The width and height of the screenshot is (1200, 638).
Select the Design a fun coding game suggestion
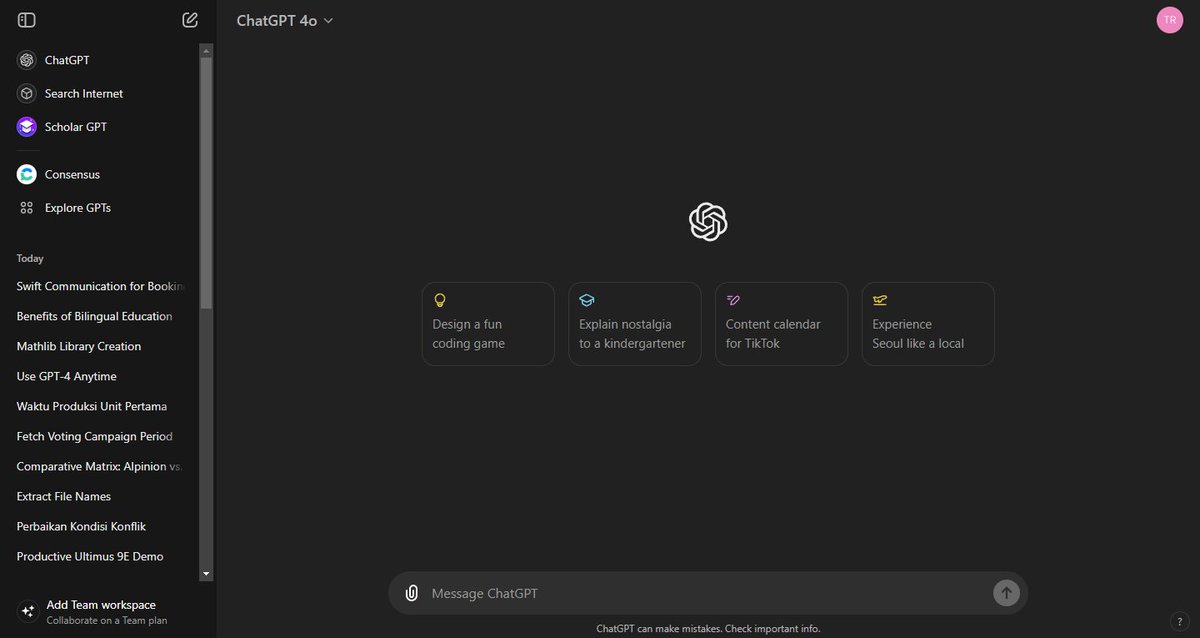pos(488,324)
